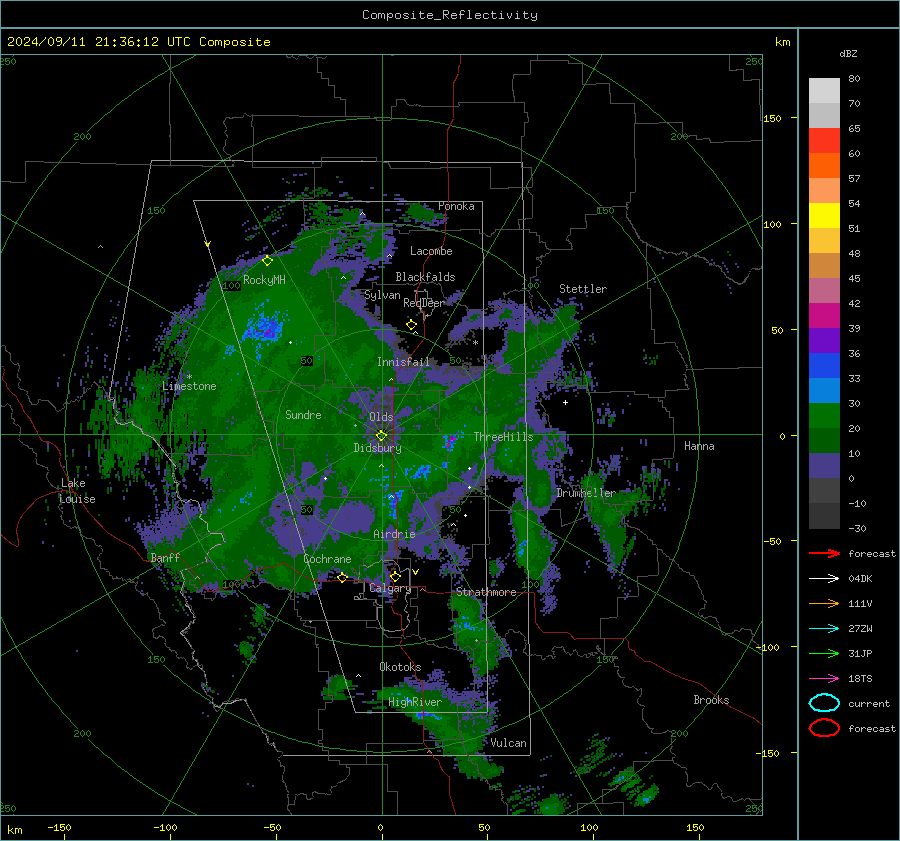
Task: Click the Didsbury city label
Action: pos(378,448)
